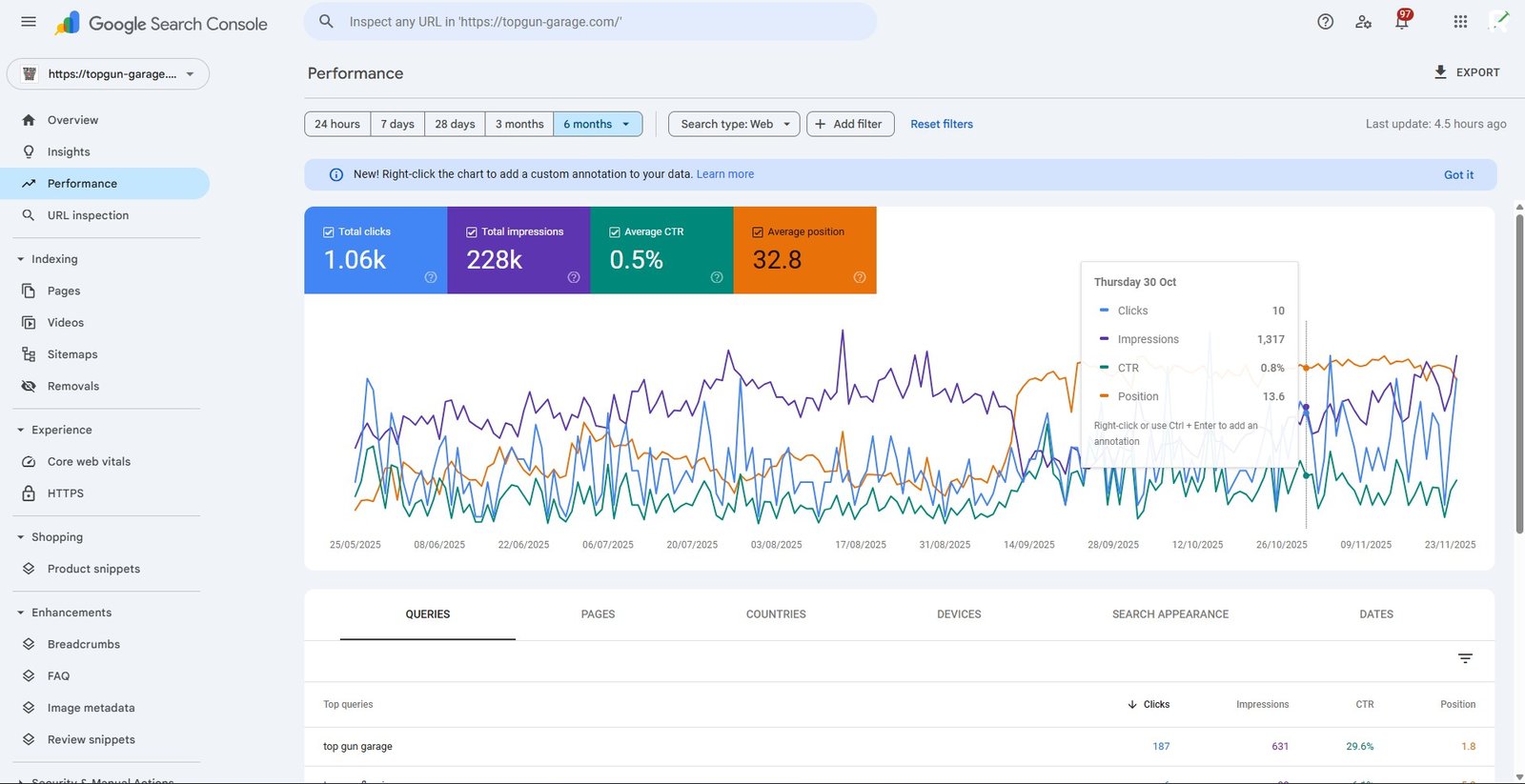This screenshot has height=784, width=1525.
Task: Open the hamburger main menu
Action: click(29, 22)
